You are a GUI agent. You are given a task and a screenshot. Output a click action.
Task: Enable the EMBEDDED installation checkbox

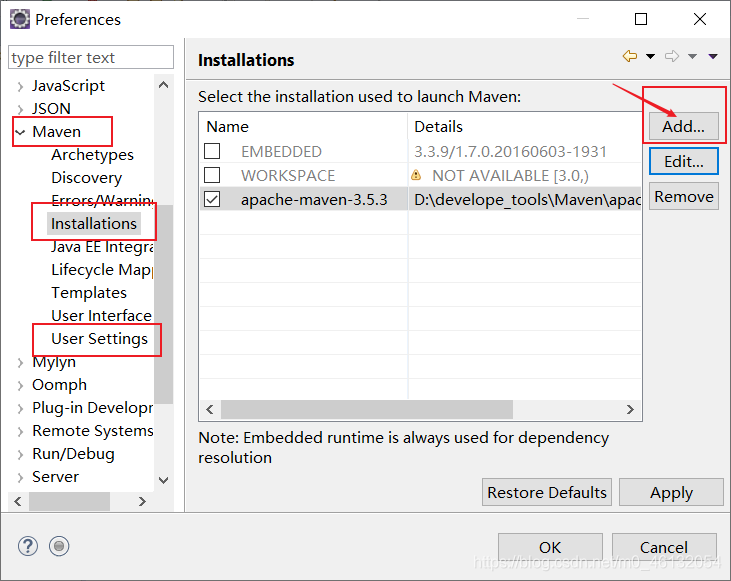(x=212, y=152)
